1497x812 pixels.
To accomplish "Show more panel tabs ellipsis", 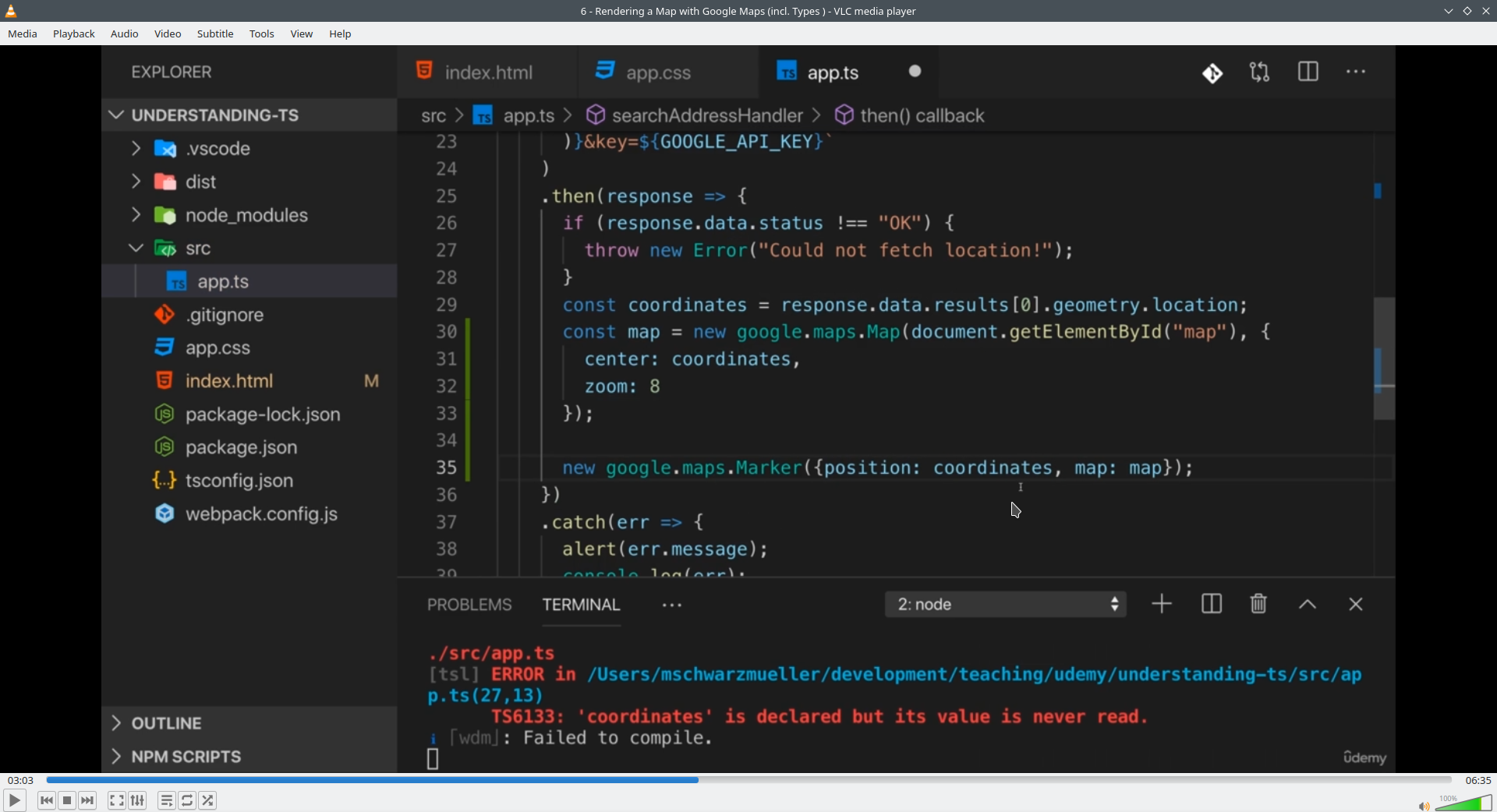I will pos(672,605).
